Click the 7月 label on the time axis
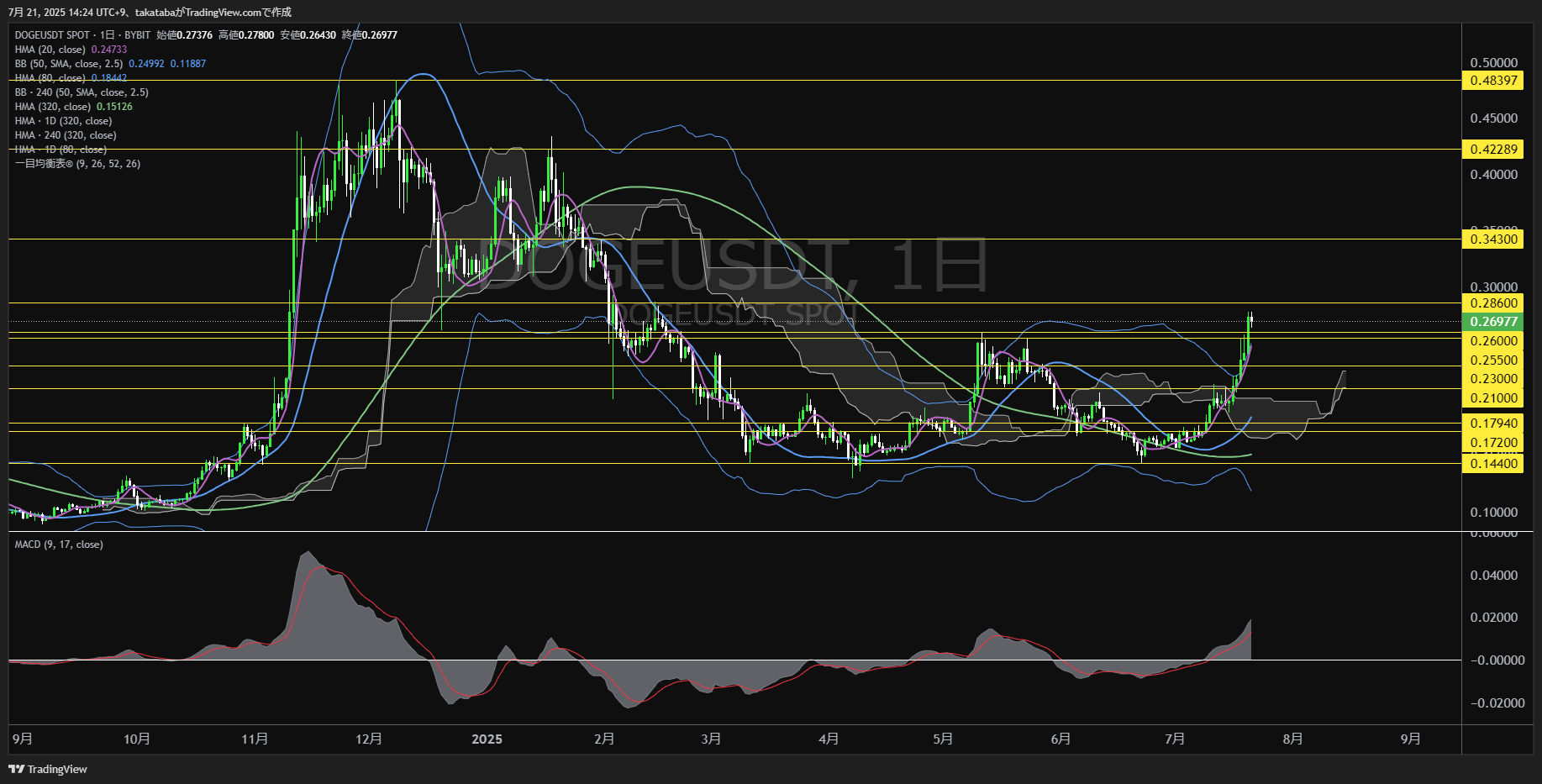 [x=1176, y=739]
